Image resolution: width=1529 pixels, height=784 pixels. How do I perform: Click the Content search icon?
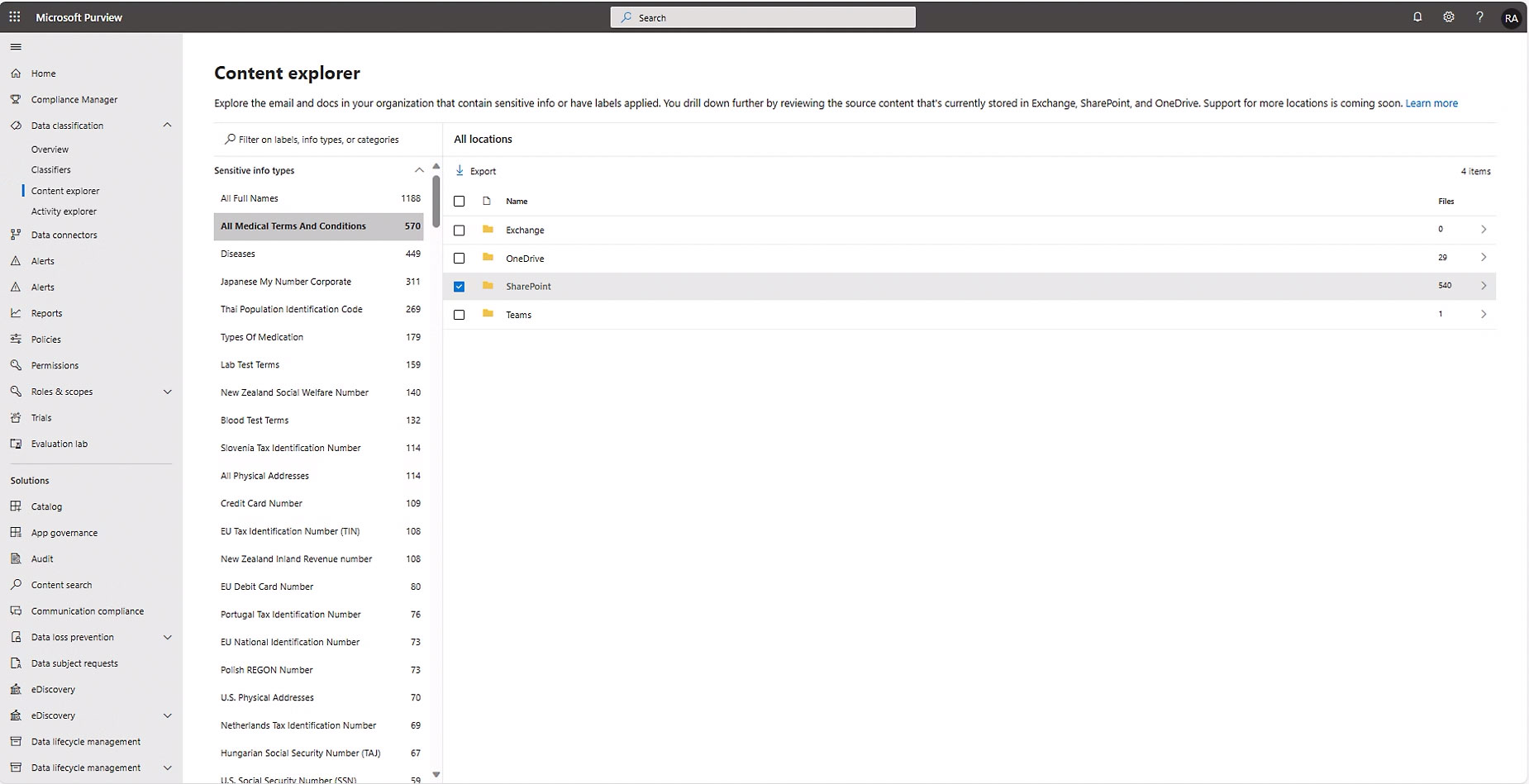[x=16, y=585]
